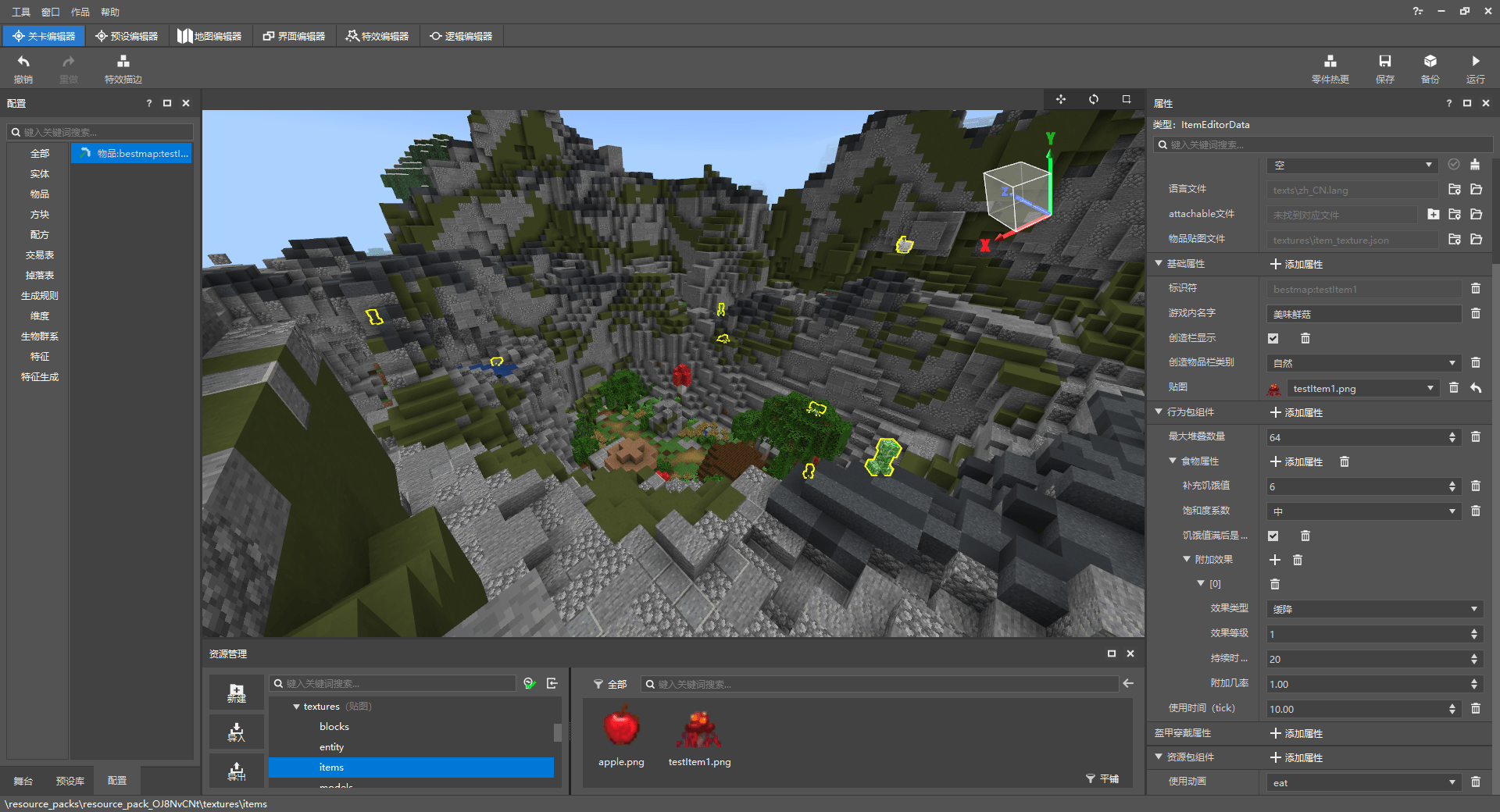The image size is (1500, 812).
Task: Click the 导出 export resource icon
Action: (x=236, y=772)
